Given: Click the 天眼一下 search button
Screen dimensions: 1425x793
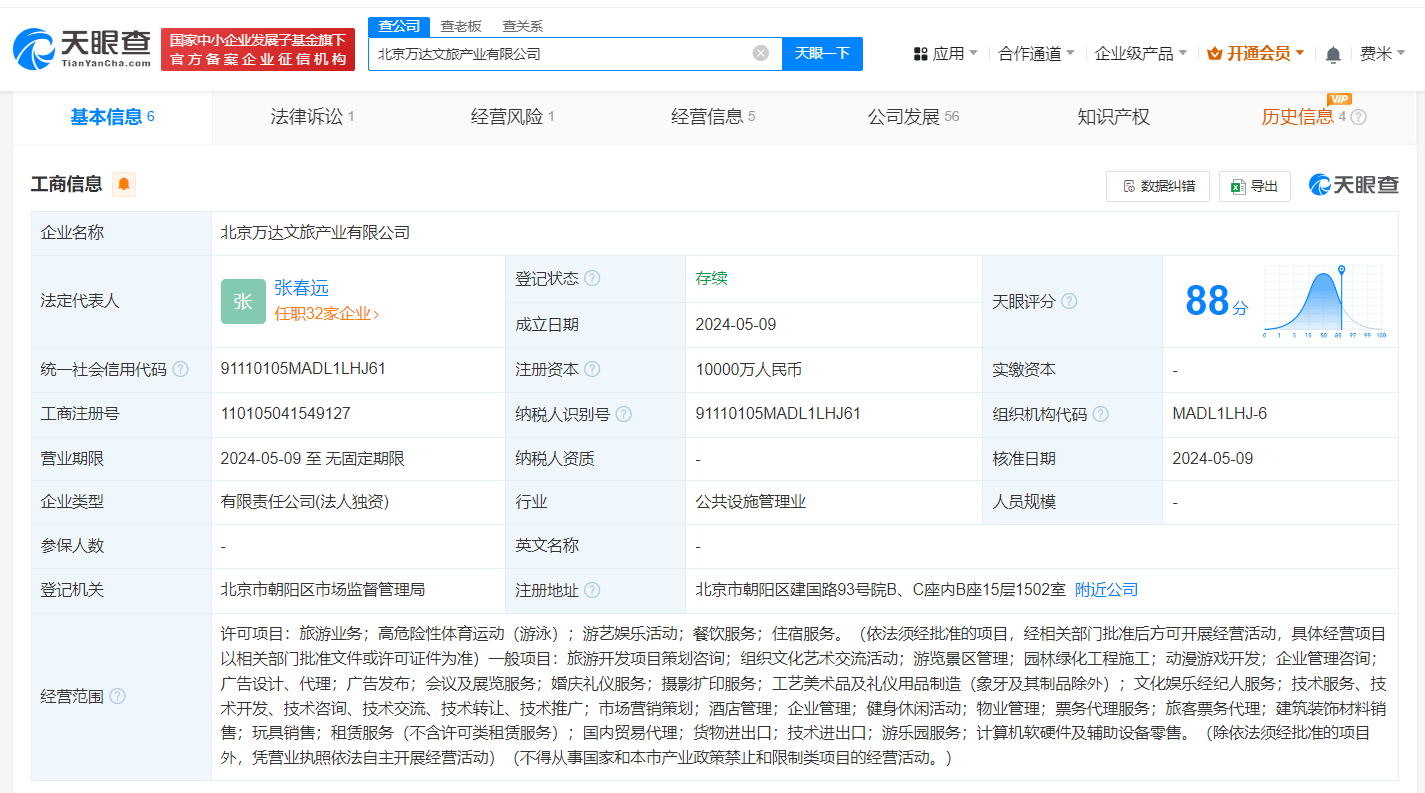Looking at the screenshot, I should tap(822, 53).
